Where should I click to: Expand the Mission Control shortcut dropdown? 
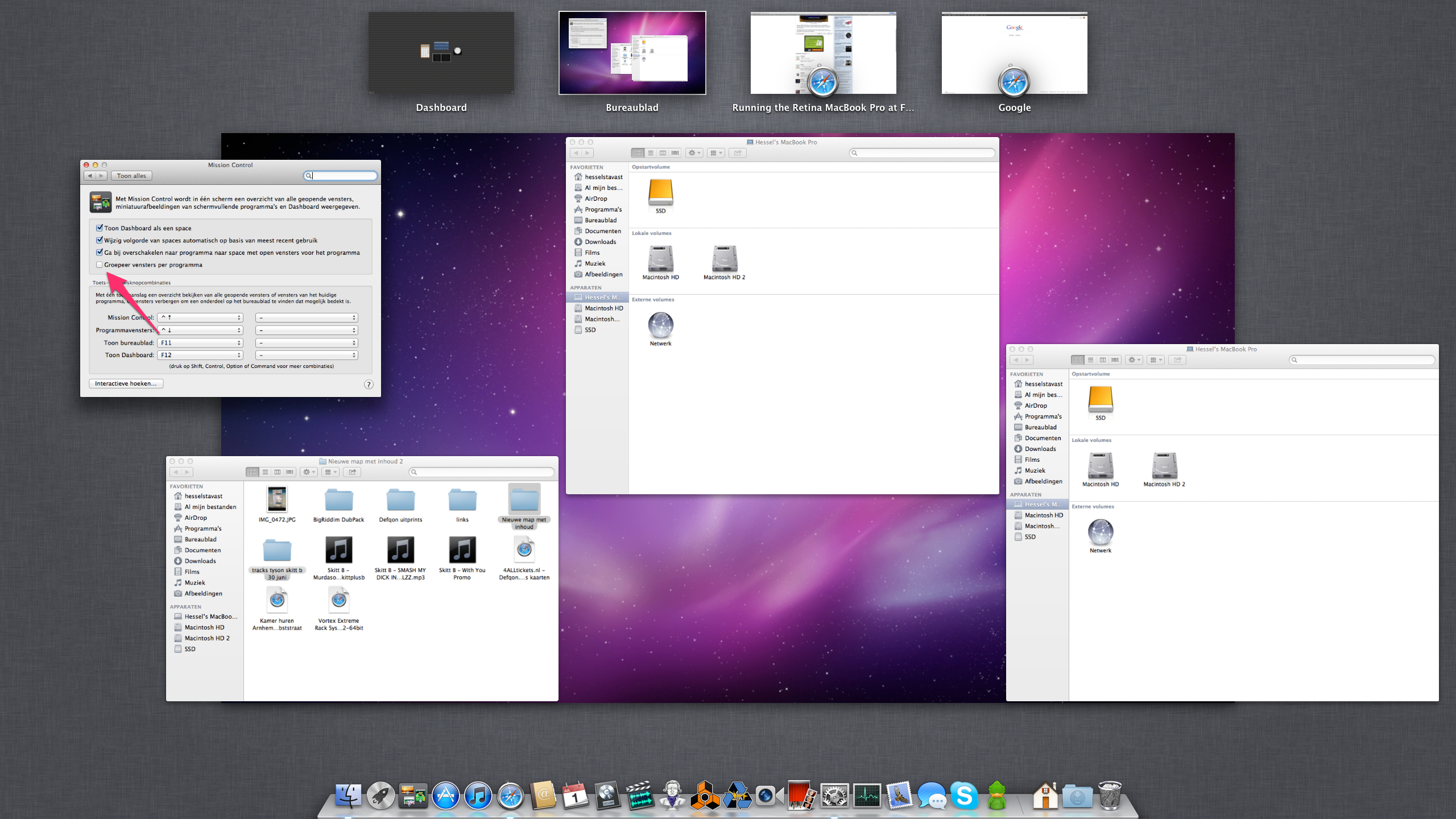point(200,318)
